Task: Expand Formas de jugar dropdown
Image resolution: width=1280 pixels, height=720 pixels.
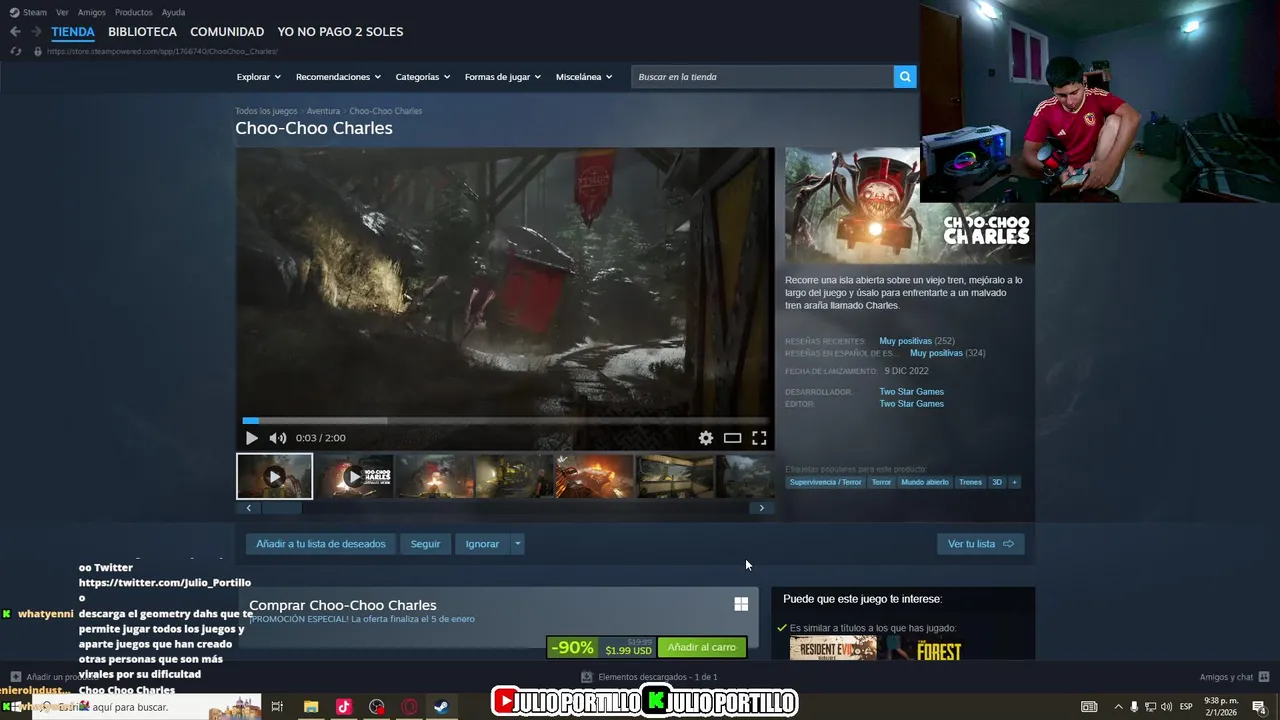Action: pyautogui.click(x=502, y=77)
